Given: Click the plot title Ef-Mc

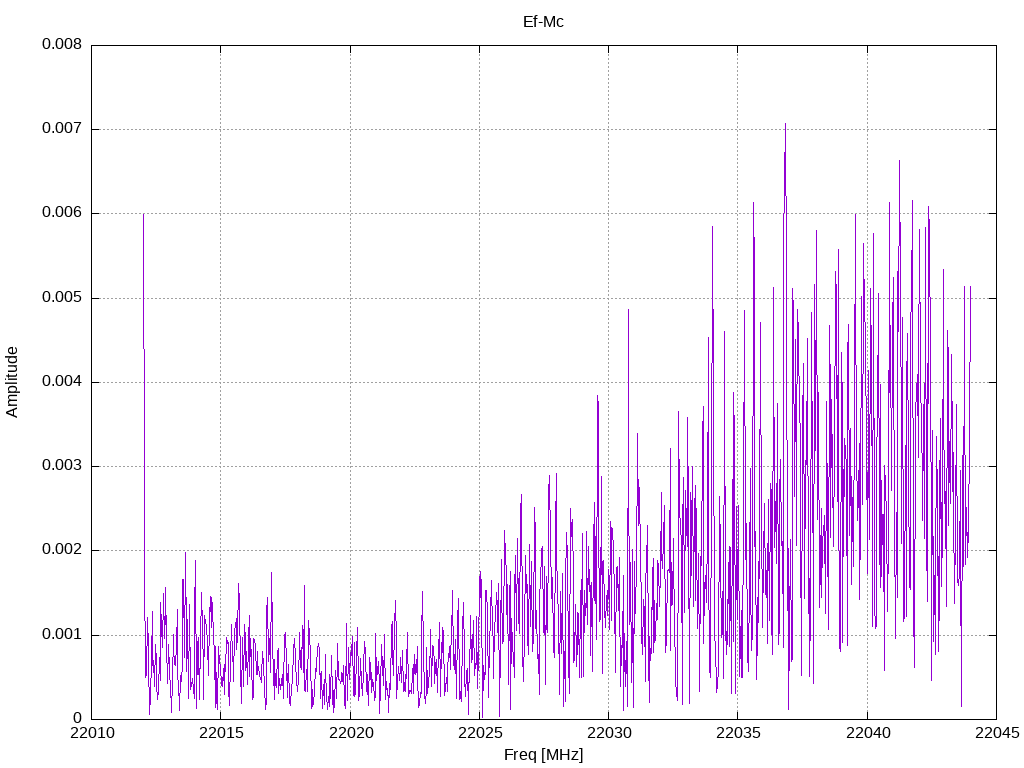Looking at the screenshot, I should coord(543,21).
